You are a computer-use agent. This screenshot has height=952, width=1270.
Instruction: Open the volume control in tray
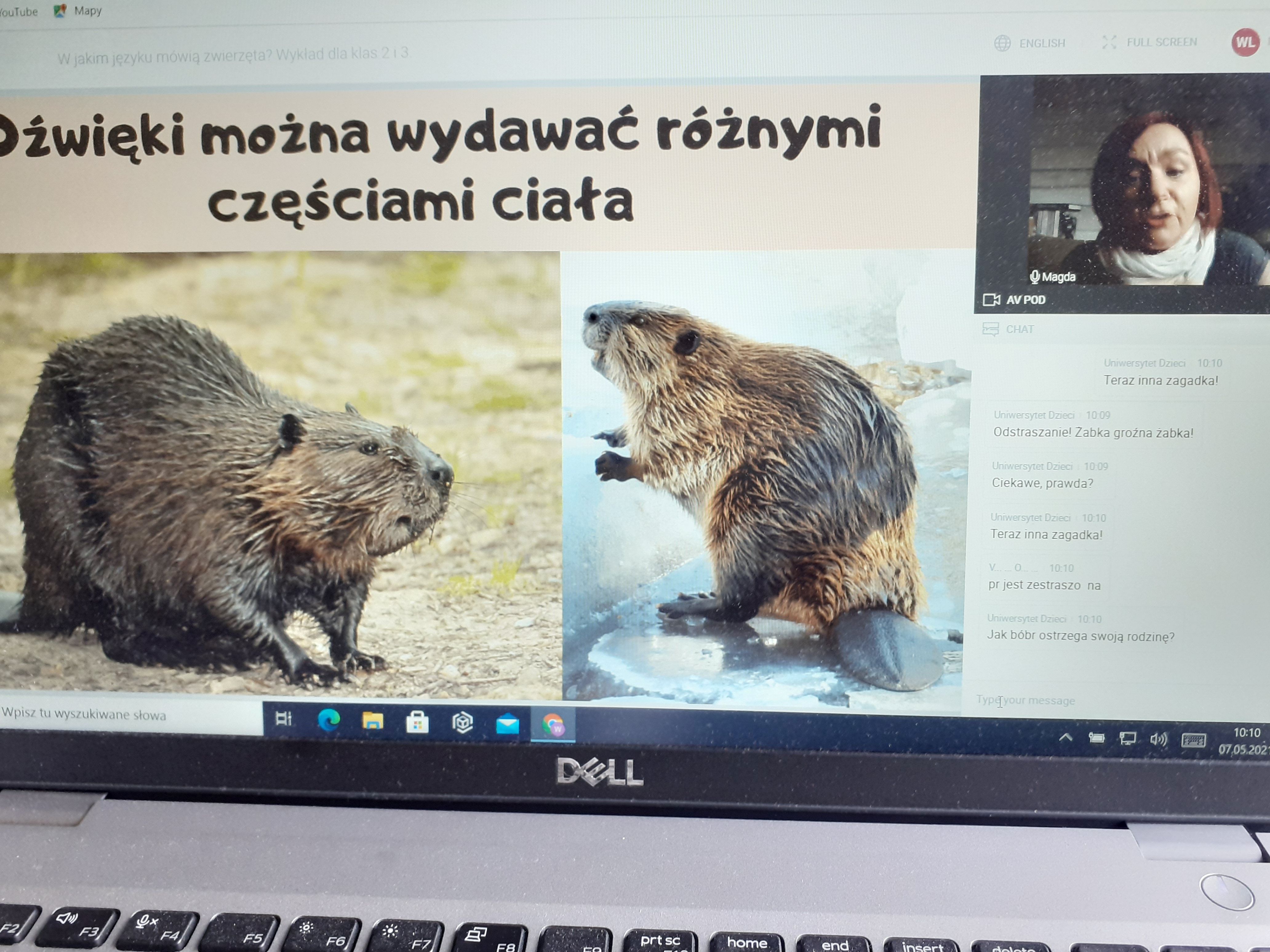pyautogui.click(x=1159, y=739)
